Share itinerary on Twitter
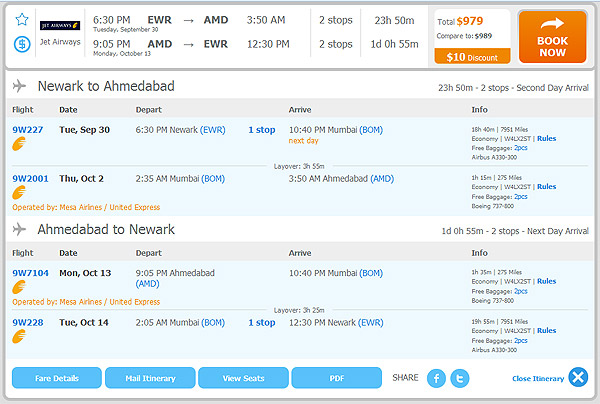Screen dimensions: 600x404 pos(460,378)
